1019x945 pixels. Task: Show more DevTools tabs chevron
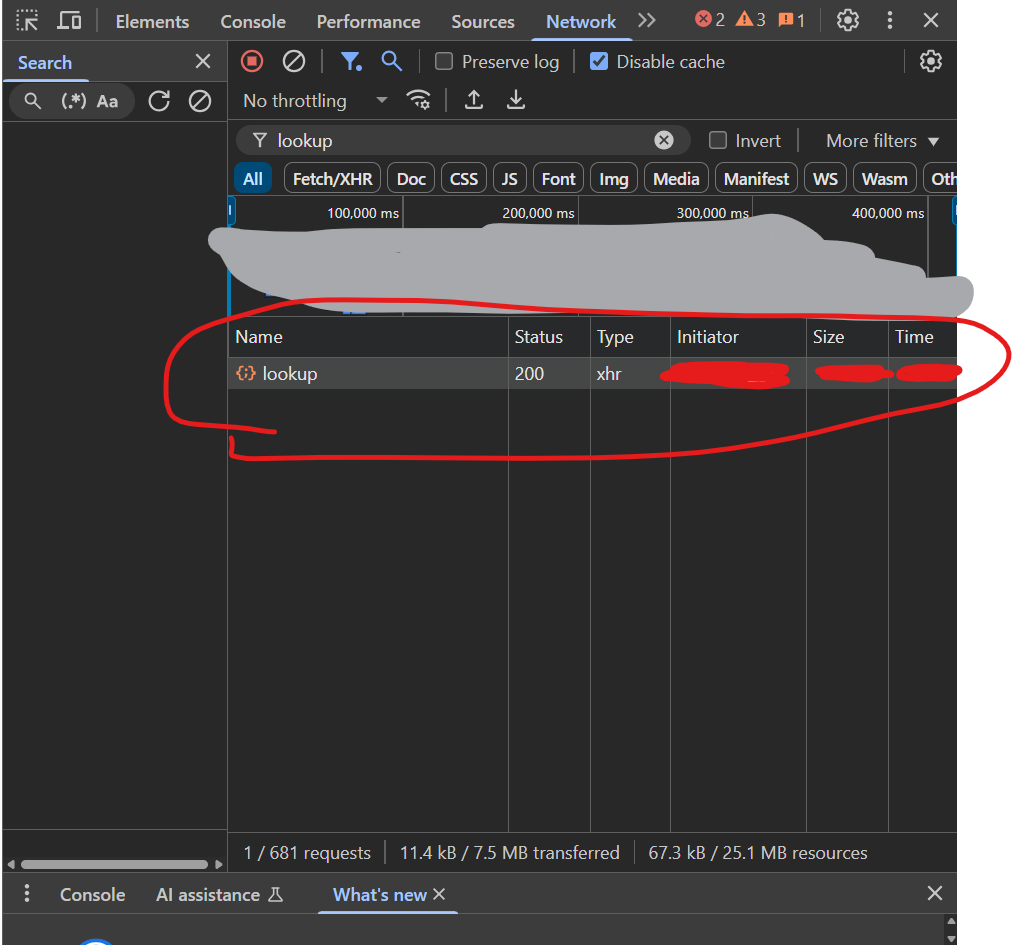point(647,21)
